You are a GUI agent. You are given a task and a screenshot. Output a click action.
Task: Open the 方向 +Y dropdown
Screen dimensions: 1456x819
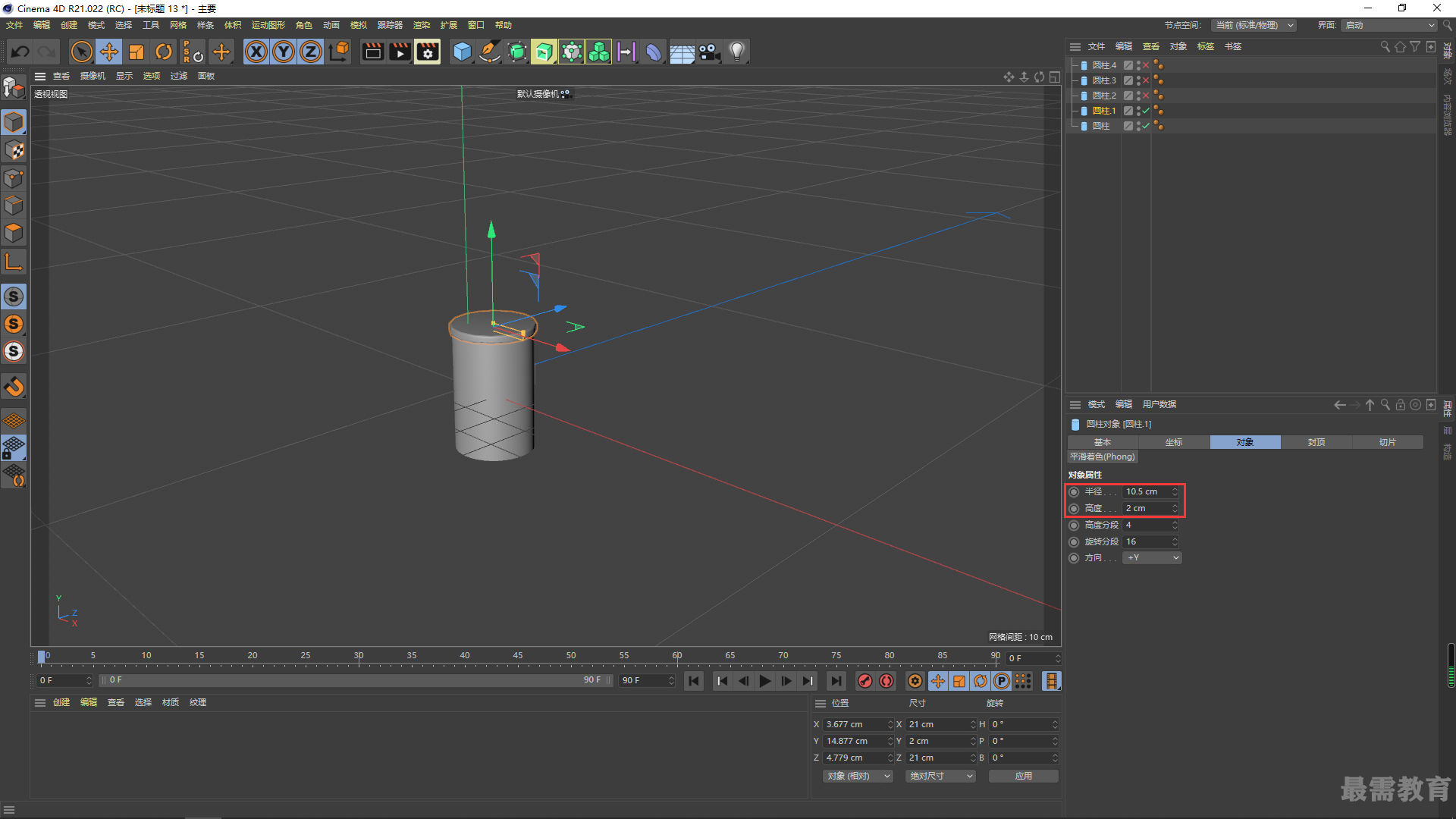pyautogui.click(x=1152, y=558)
